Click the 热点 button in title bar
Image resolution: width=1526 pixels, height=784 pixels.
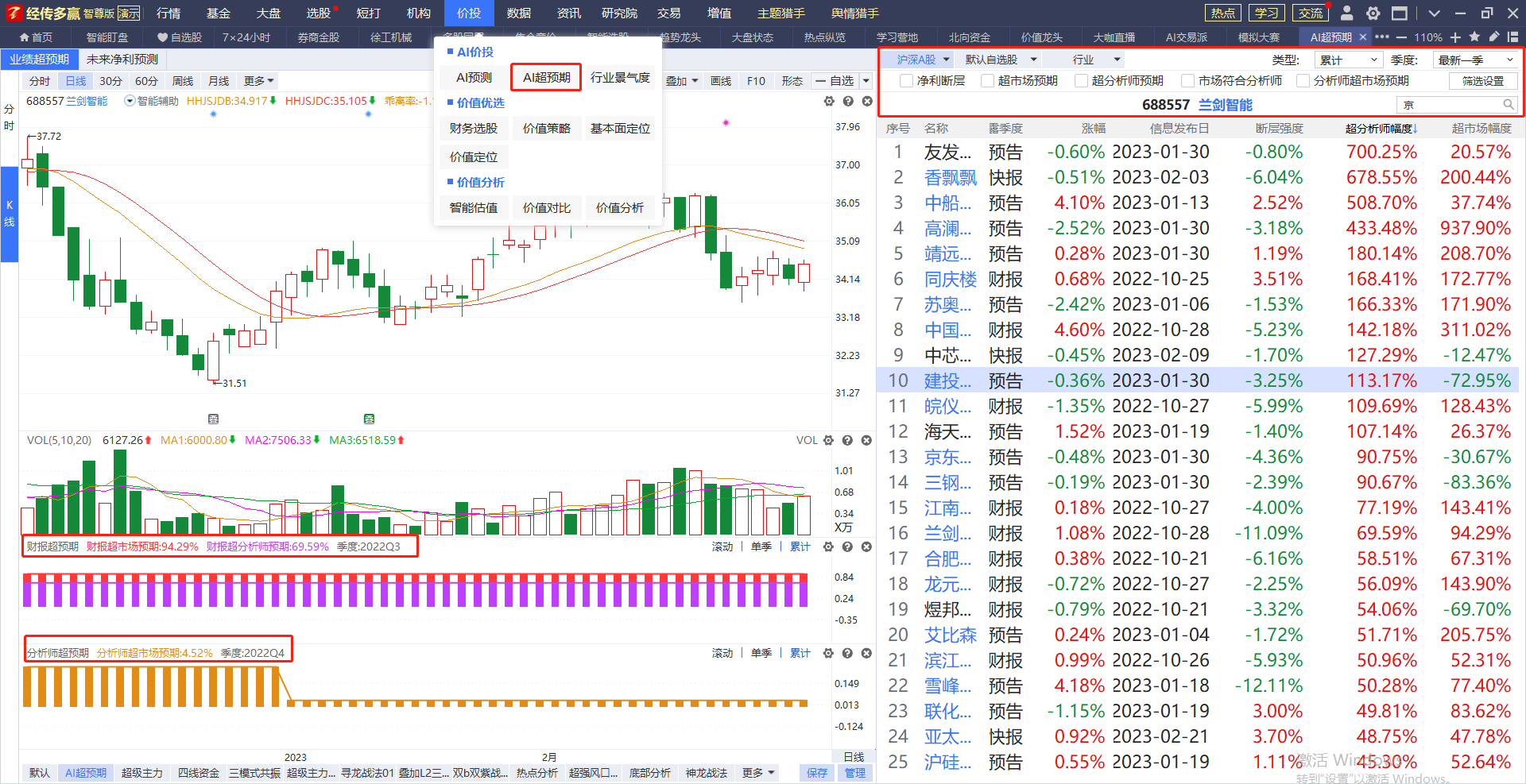[x=1222, y=13]
